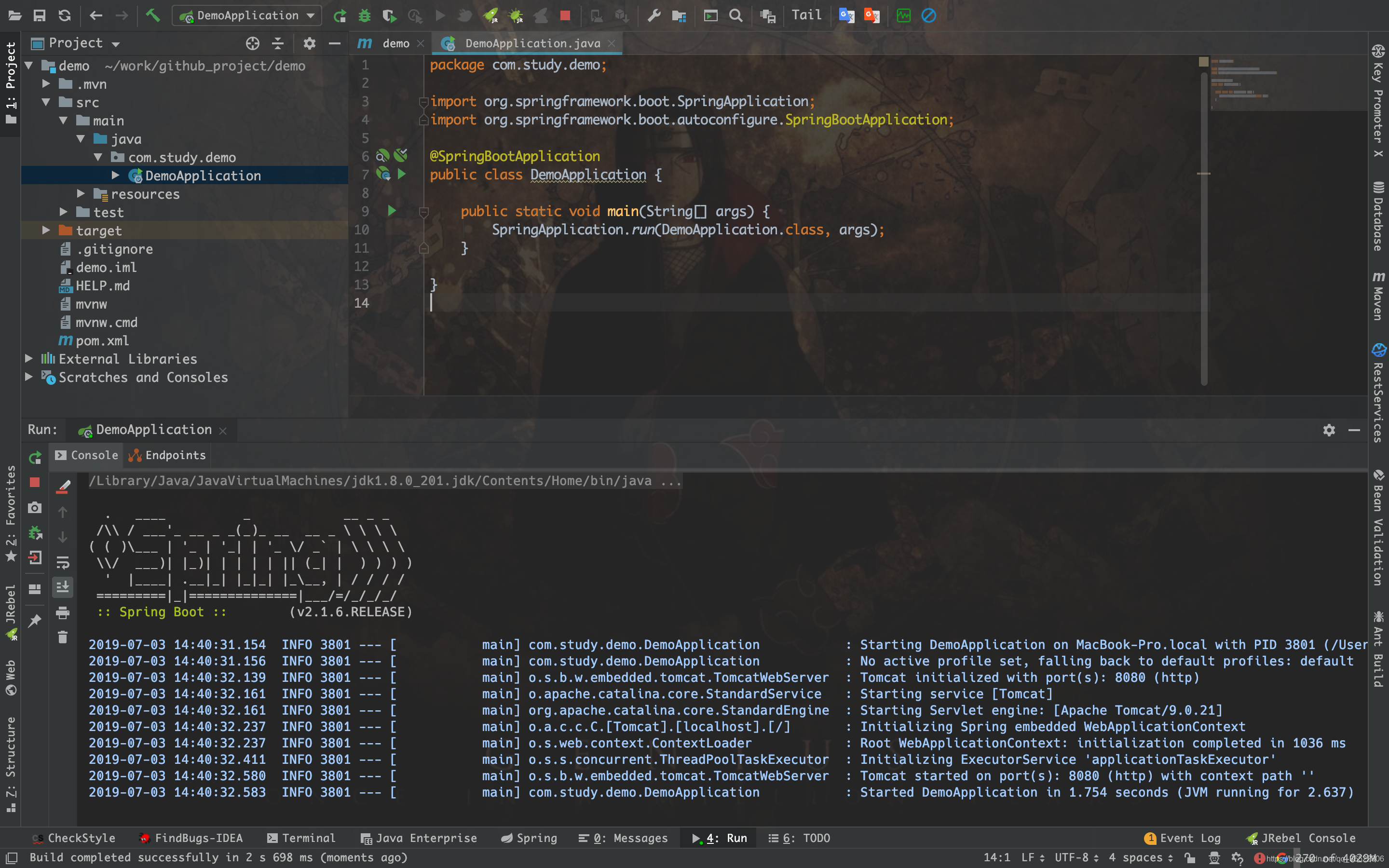Click the print console icon
The width and height of the screenshot is (1389, 868).
pyautogui.click(x=63, y=612)
